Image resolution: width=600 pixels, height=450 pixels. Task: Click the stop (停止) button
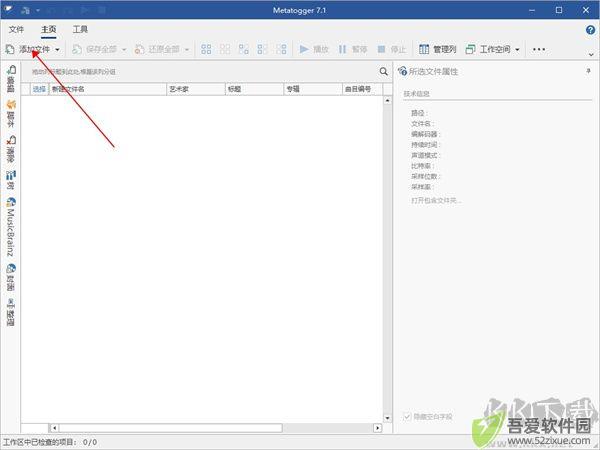391,49
